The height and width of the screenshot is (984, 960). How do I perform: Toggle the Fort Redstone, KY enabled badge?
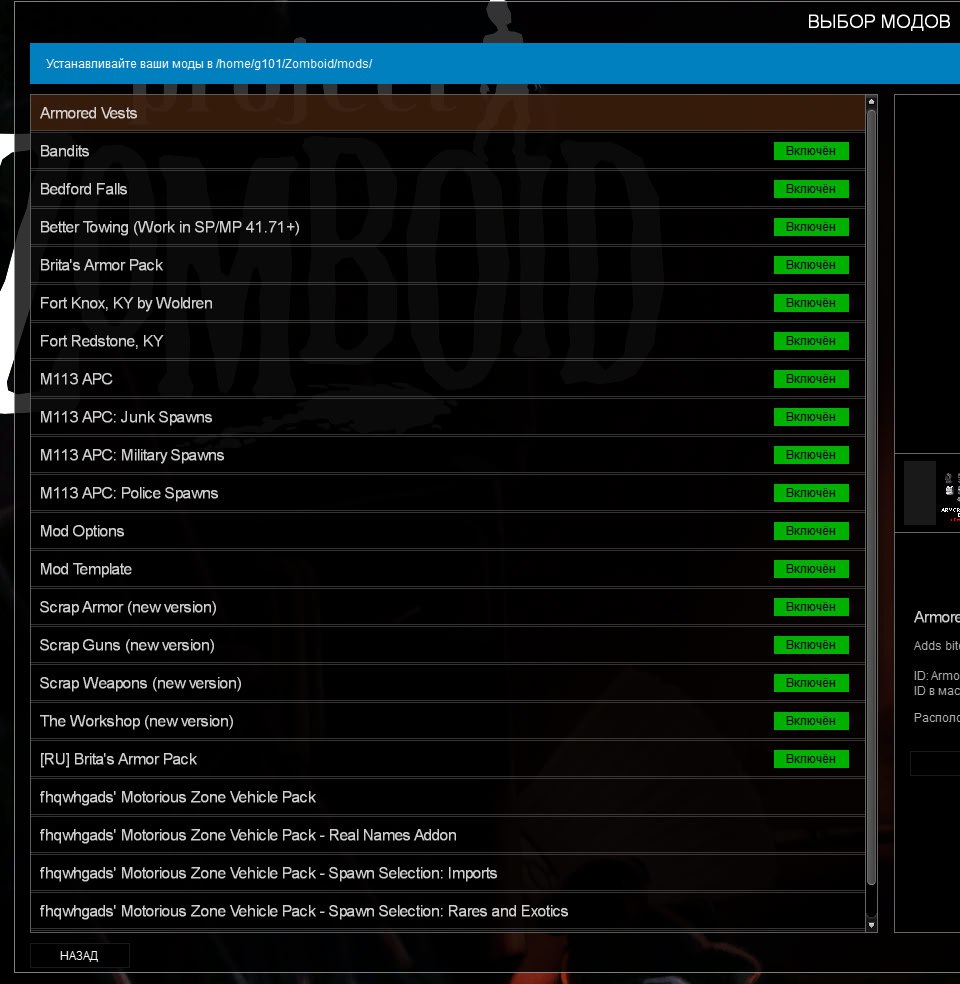[x=811, y=341]
